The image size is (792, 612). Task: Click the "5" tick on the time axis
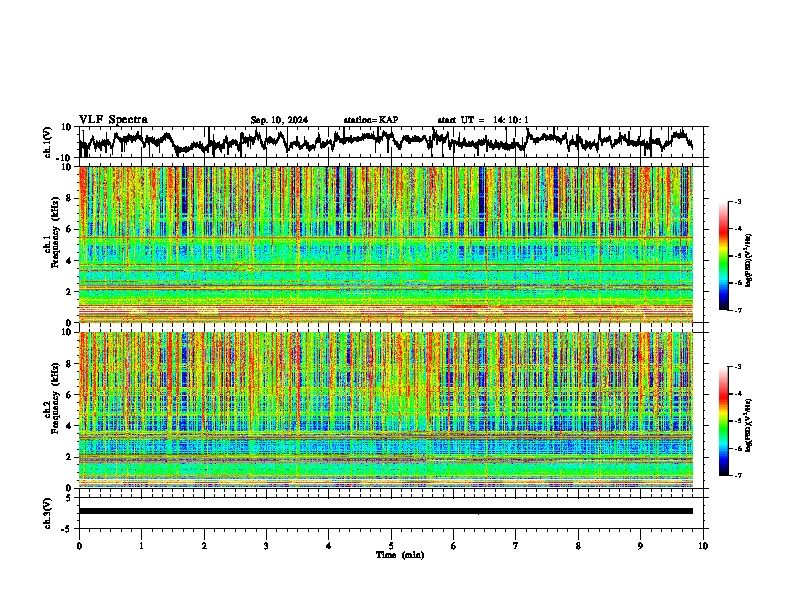(391, 546)
